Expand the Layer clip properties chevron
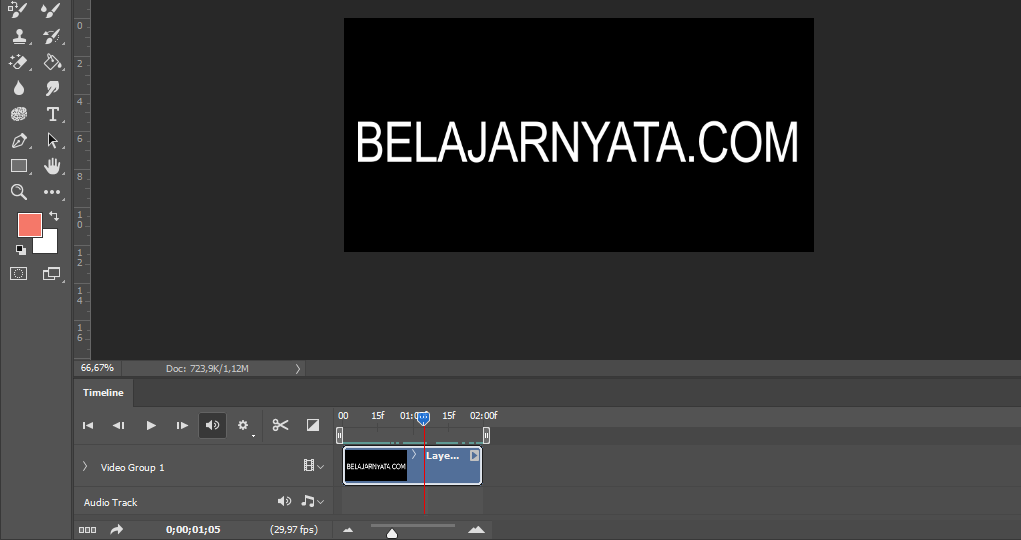 414,455
